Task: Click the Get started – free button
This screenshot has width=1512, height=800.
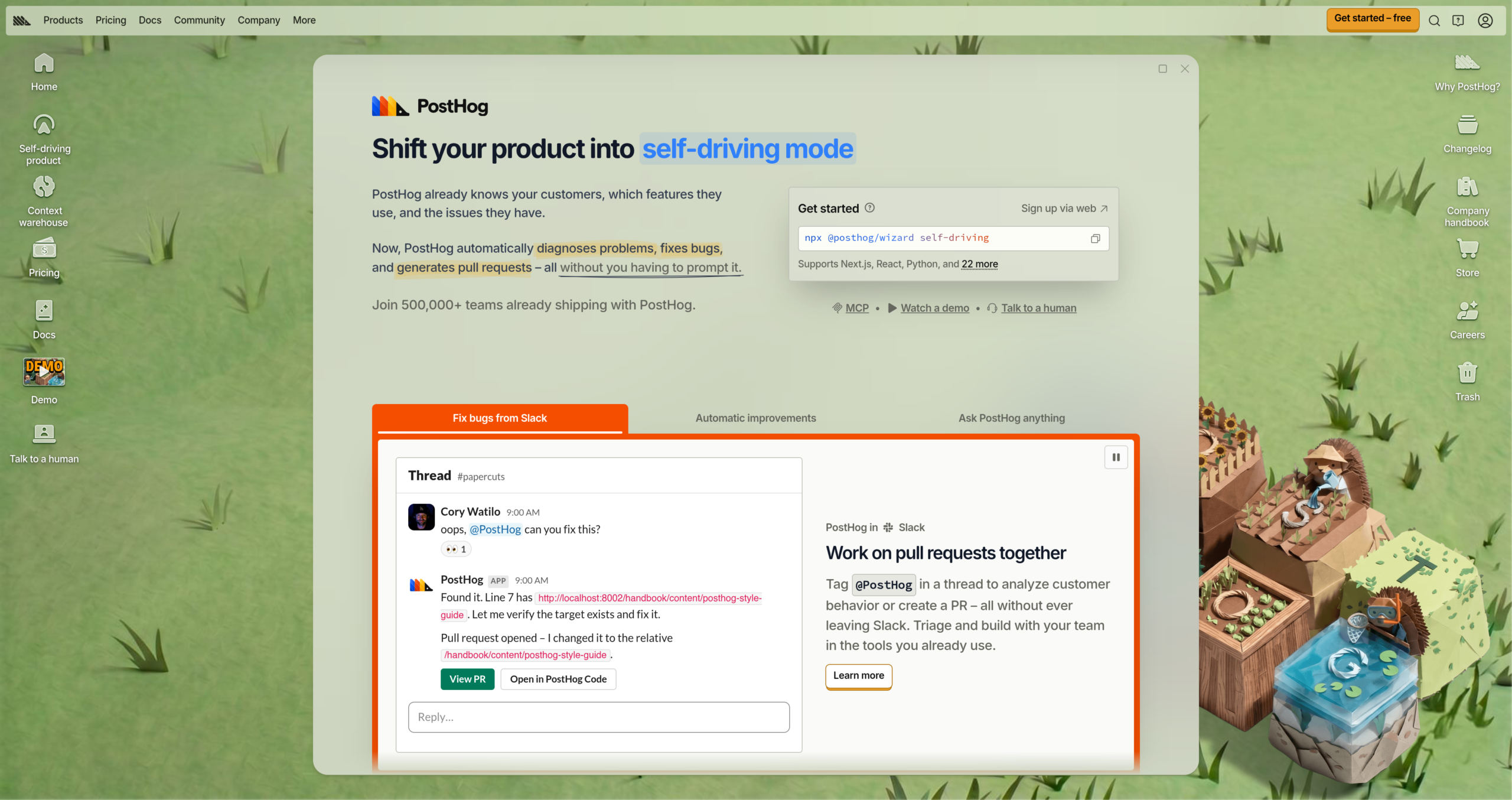Action: [x=1372, y=19]
